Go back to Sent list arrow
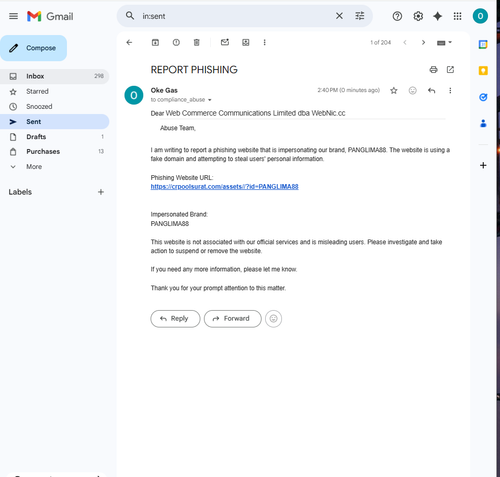Viewport: 500px width, 477px height. pyautogui.click(x=129, y=42)
